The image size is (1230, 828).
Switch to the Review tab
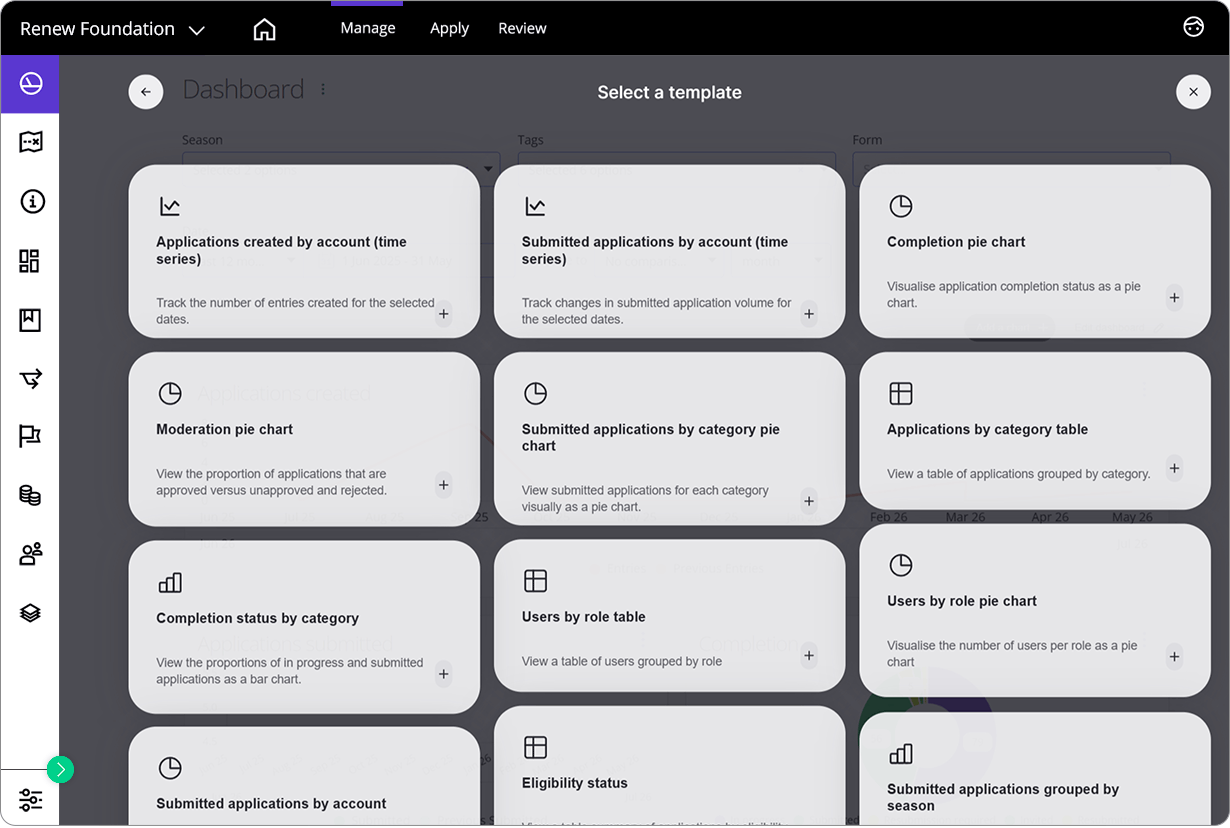click(x=522, y=28)
